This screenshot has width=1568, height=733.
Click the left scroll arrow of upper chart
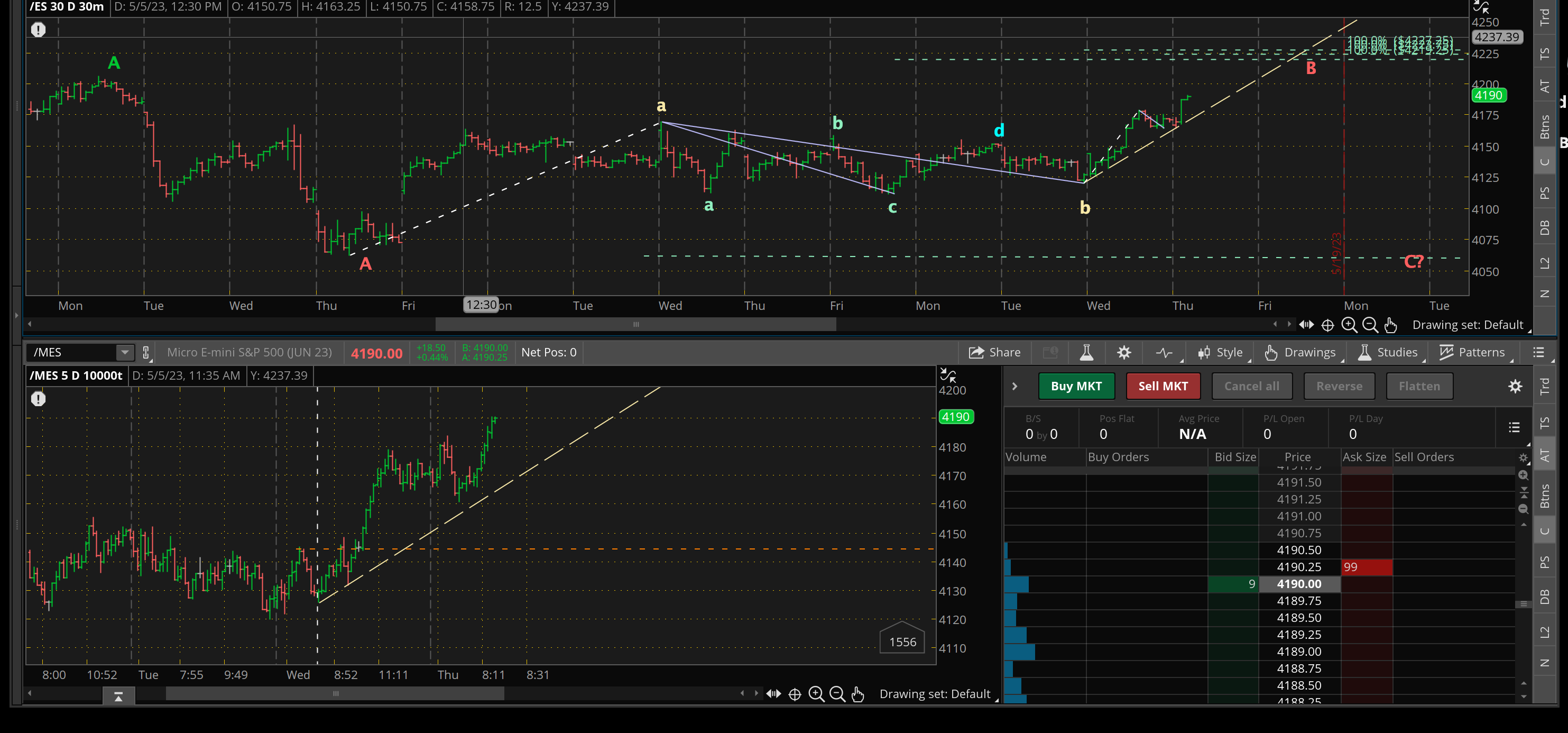coord(30,325)
